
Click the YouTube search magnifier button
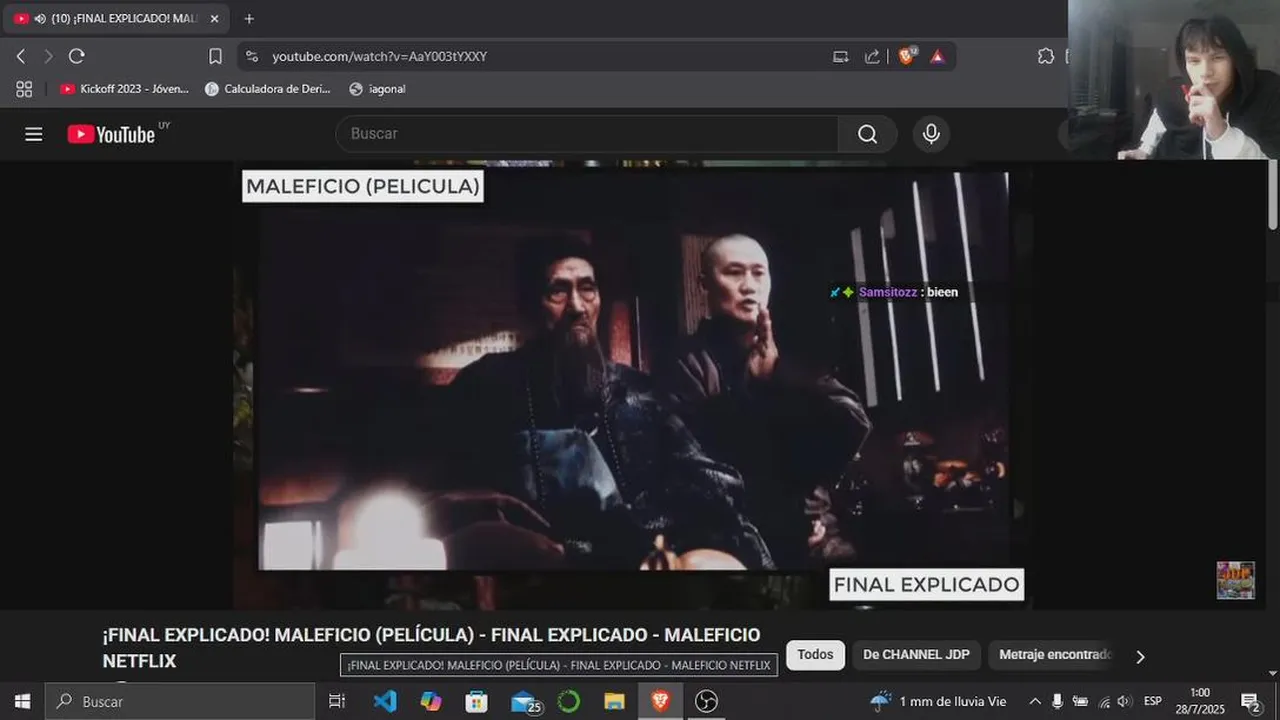point(867,134)
